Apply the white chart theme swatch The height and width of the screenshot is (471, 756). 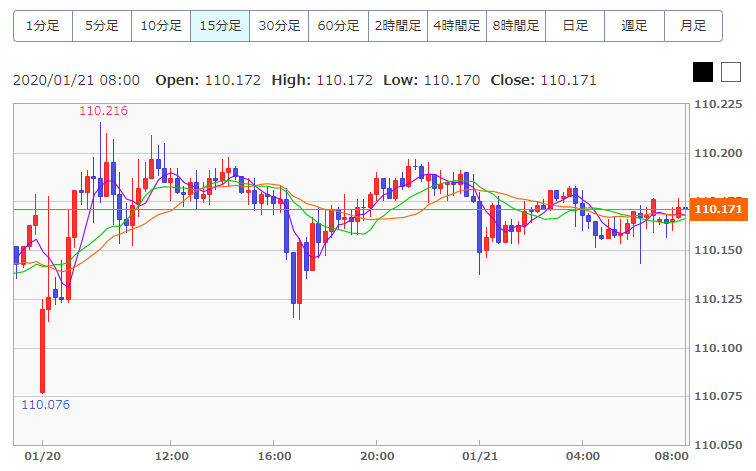730,72
